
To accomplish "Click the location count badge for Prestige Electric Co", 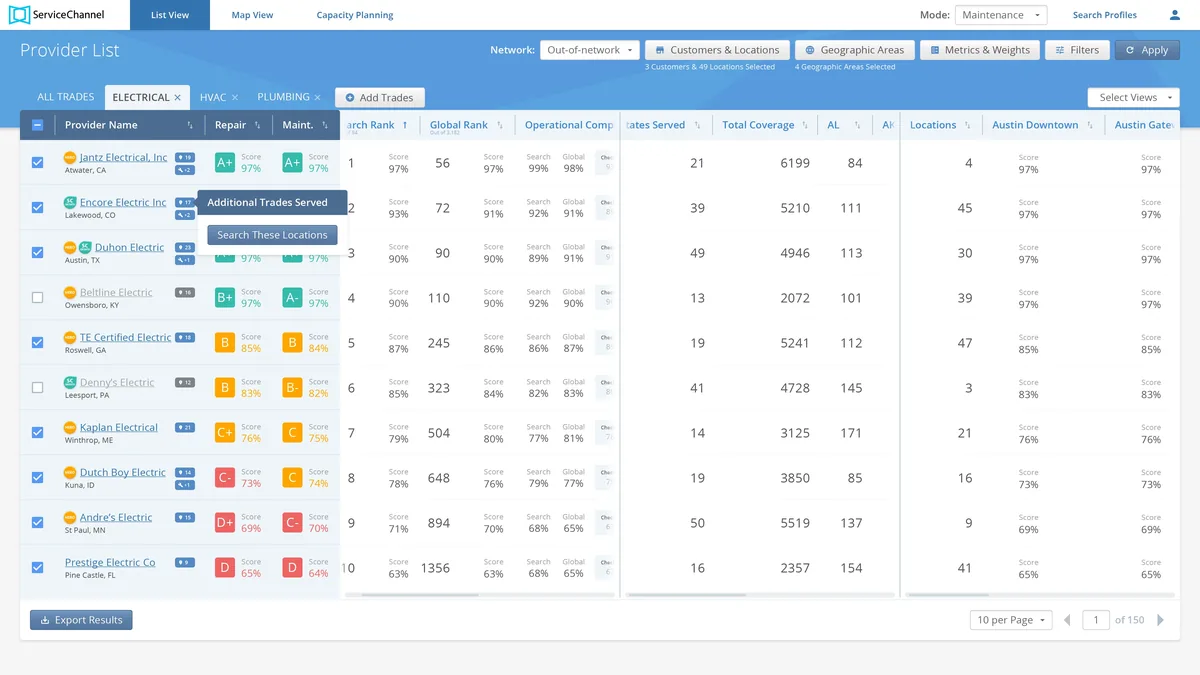I will click(185, 563).
